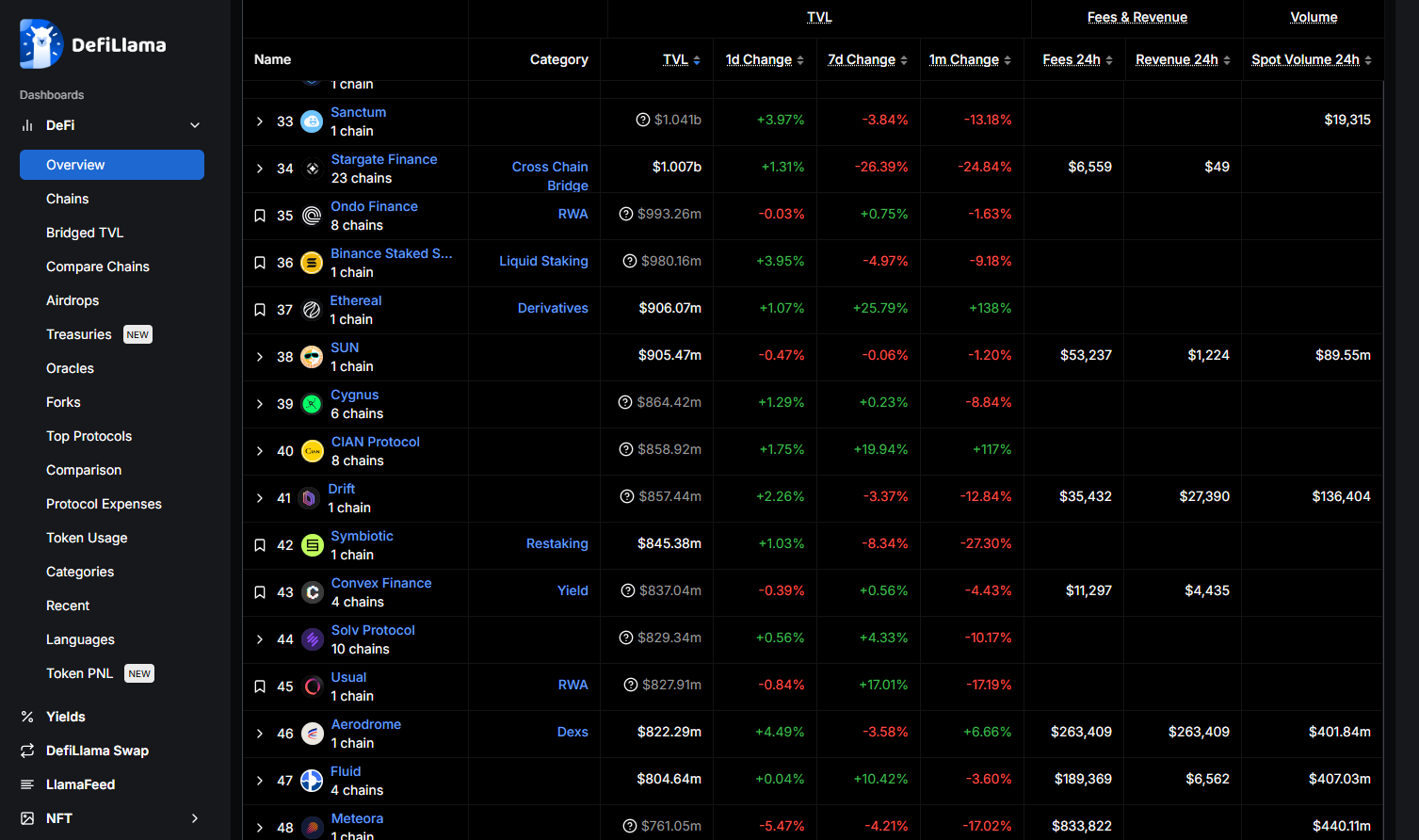Image resolution: width=1419 pixels, height=840 pixels.
Task: Bookmark the Symbiotic protocol
Action: pyautogui.click(x=260, y=545)
